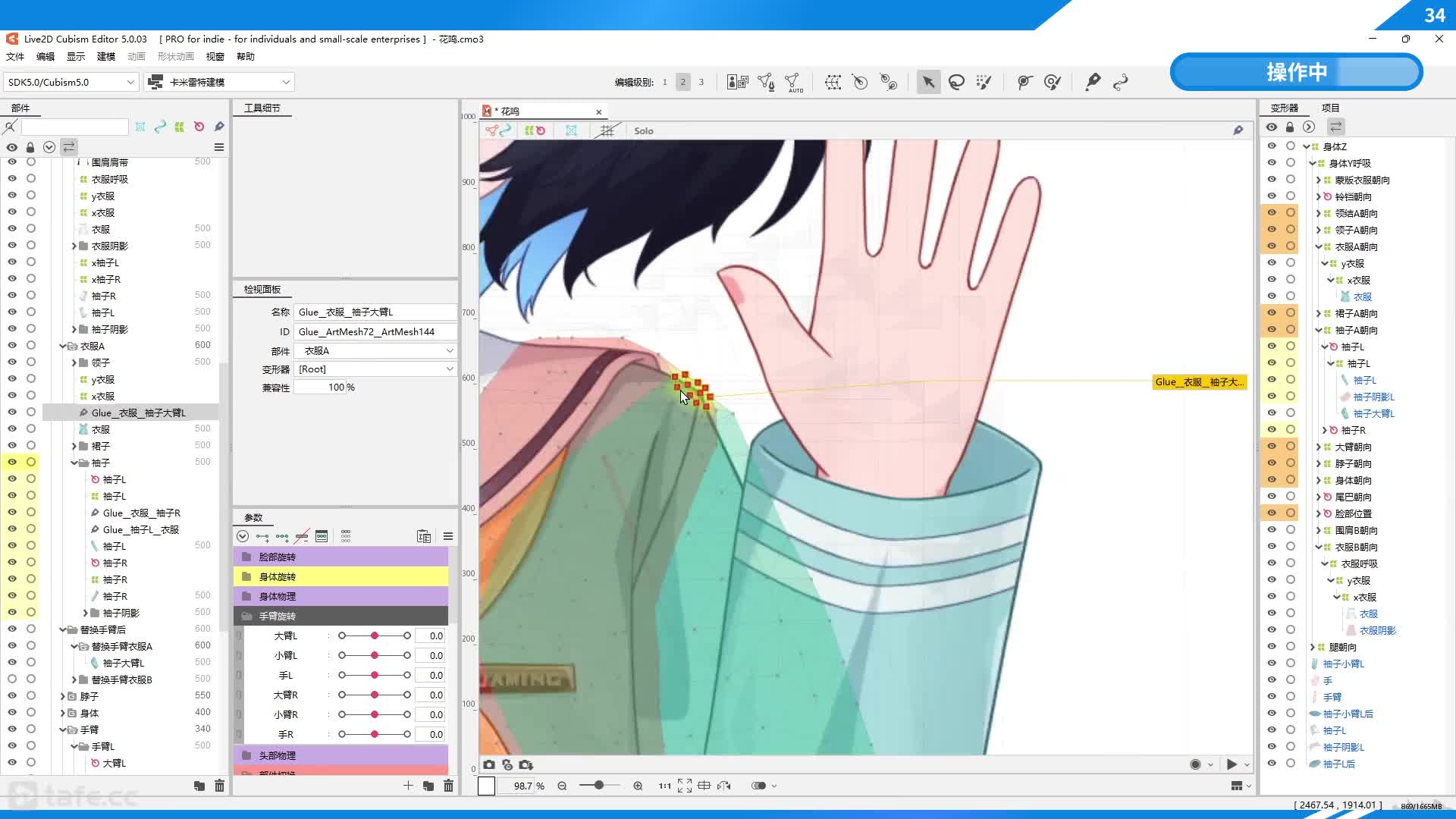Open the SDK5.0/Cubism5.0 version dropdown
The width and height of the screenshot is (1456, 819).
click(x=71, y=82)
